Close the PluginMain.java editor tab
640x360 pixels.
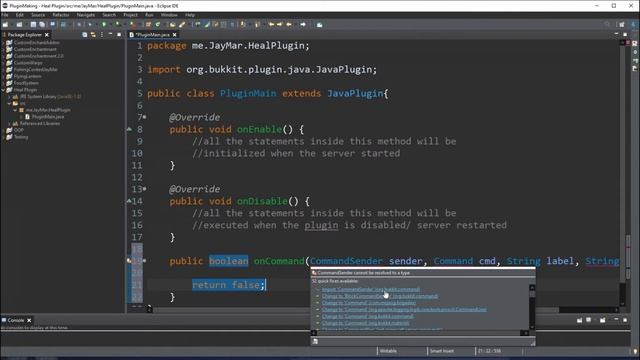click(x=175, y=35)
